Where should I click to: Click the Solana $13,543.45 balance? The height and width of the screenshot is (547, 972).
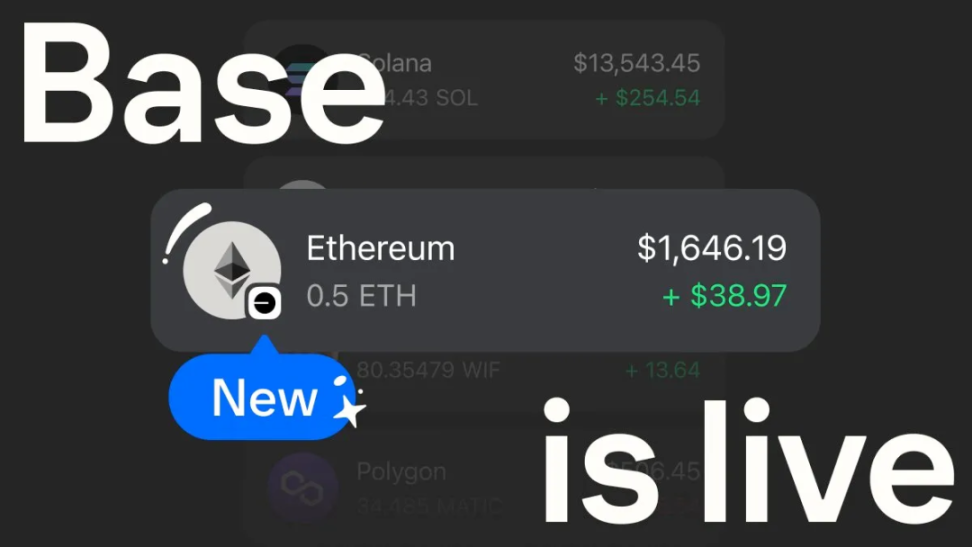637,63
